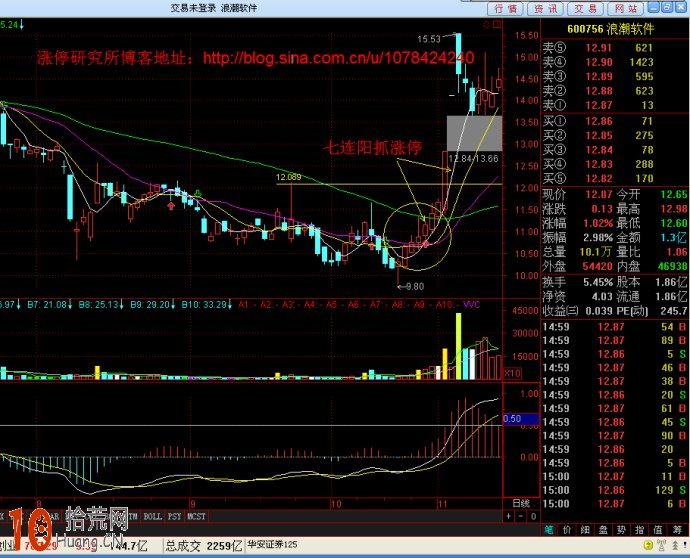Viewport: 690px width, 558px height.
Task: Click the 行情 (Quotes) button
Action: point(507,8)
